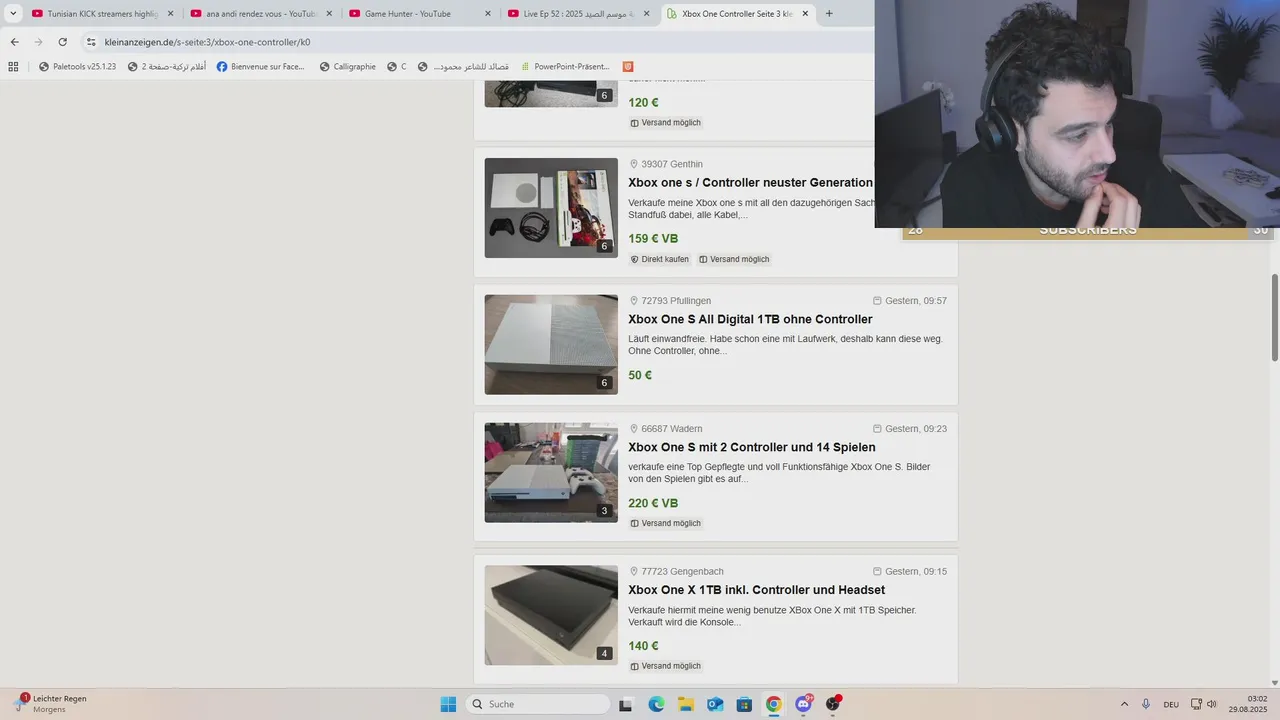Screen dimensions: 1280x720
Task: Open Outlook from the taskbar
Action: 715,704
